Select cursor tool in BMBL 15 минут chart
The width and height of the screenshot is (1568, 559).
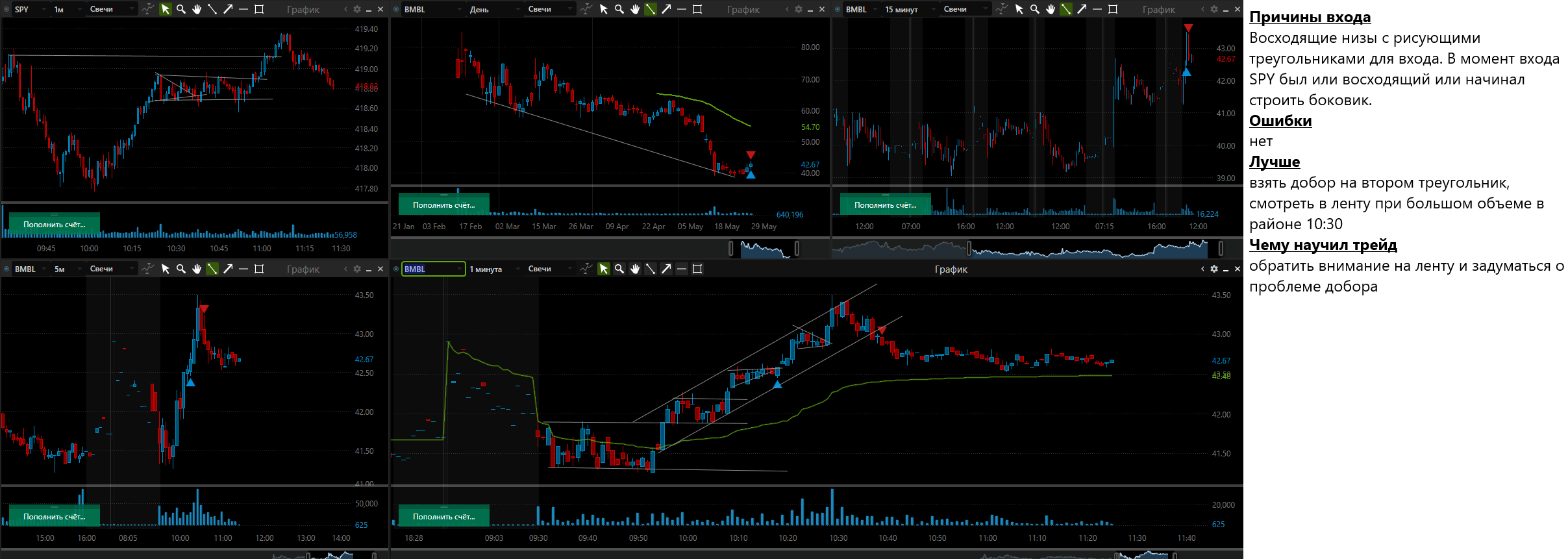[1019, 9]
